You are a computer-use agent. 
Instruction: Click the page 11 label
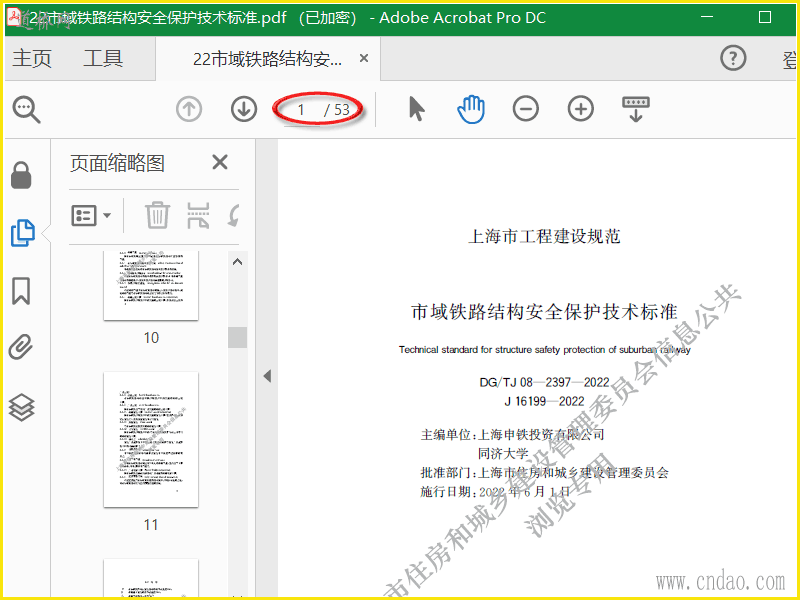pyautogui.click(x=151, y=524)
